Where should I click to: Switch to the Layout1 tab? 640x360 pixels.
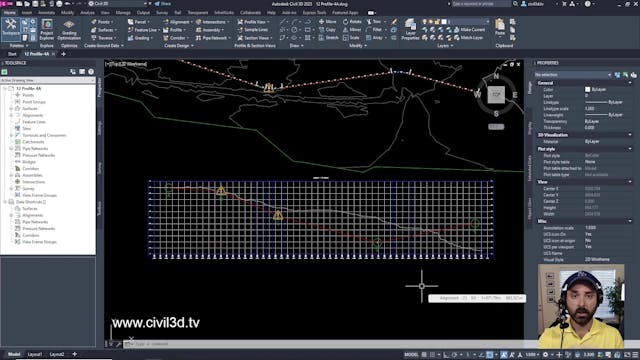click(35, 354)
